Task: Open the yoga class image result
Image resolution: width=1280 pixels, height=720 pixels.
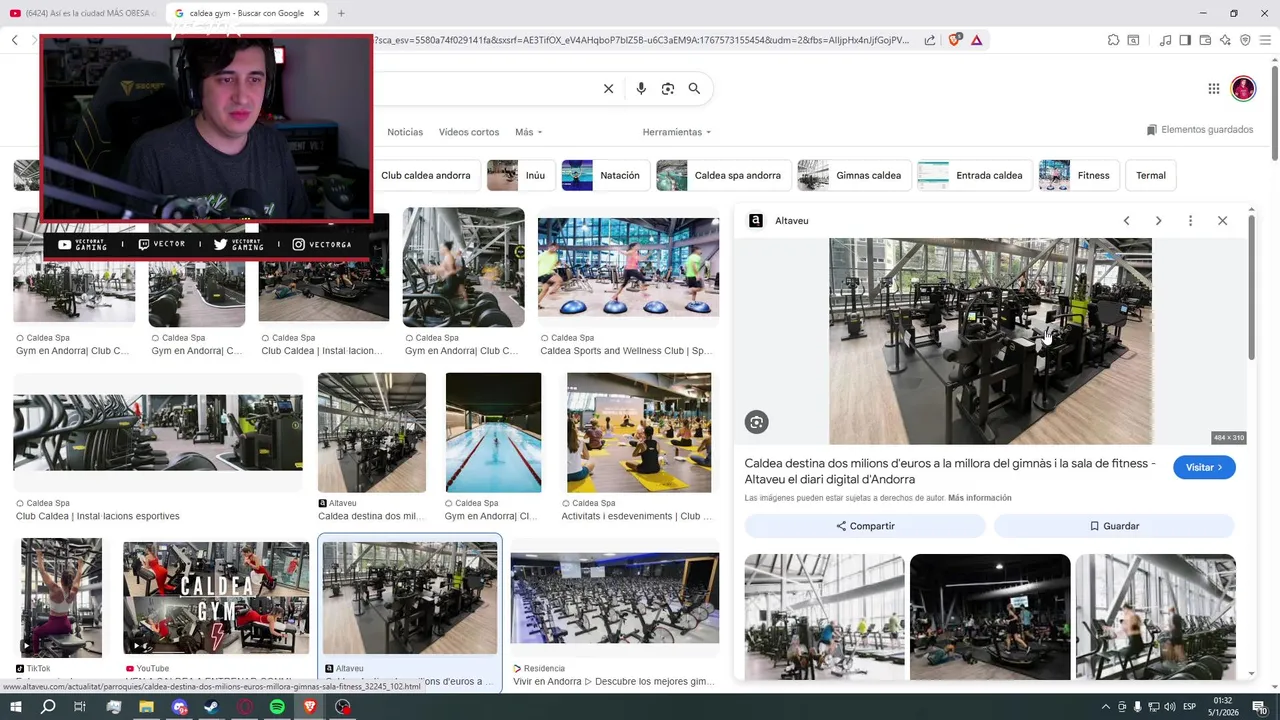Action: [639, 432]
